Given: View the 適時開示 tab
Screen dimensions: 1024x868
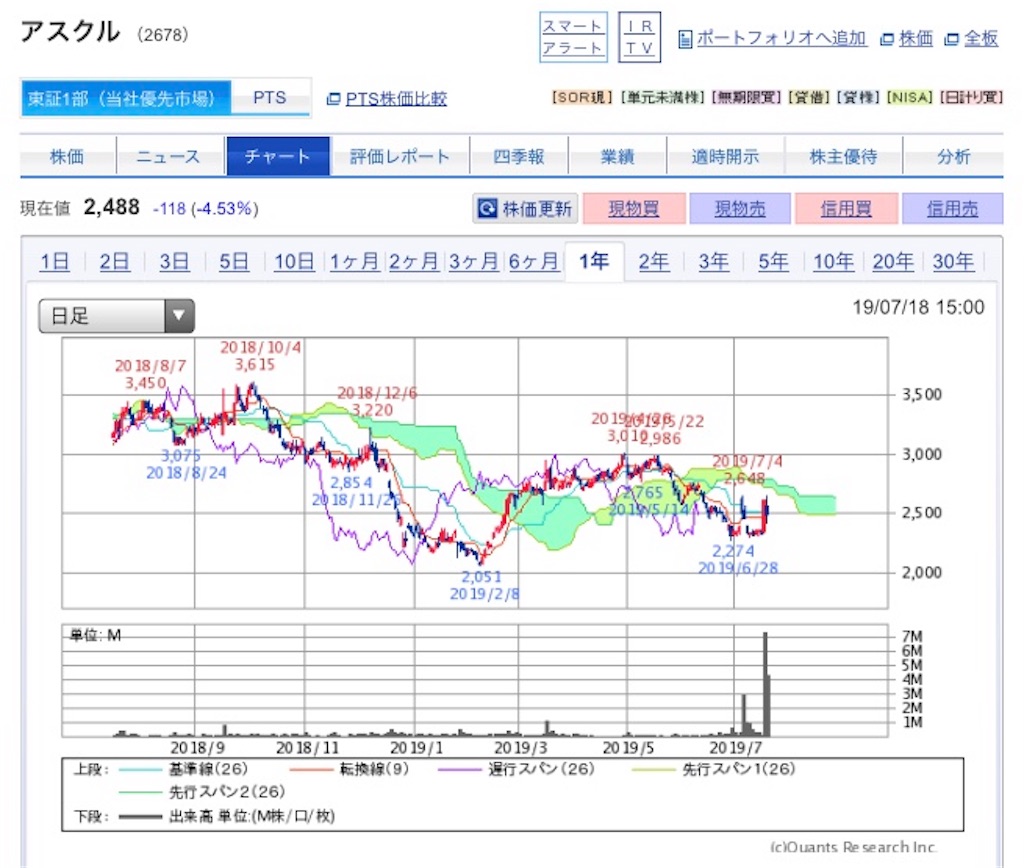Looking at the screenshot, I should coord(725,156).
